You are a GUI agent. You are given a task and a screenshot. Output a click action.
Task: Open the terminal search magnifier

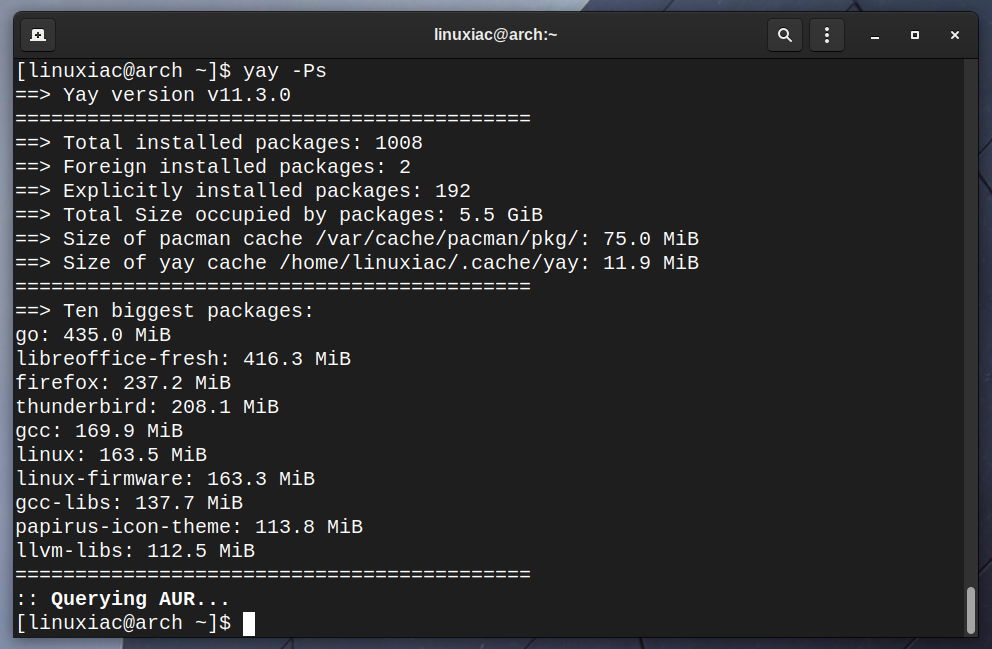tap(784, 35)
